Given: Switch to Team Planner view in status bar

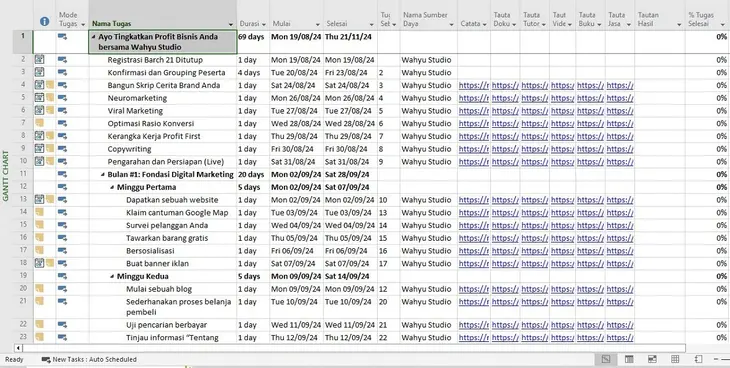Looking at the screenshot, I should [x=652, y=359].
